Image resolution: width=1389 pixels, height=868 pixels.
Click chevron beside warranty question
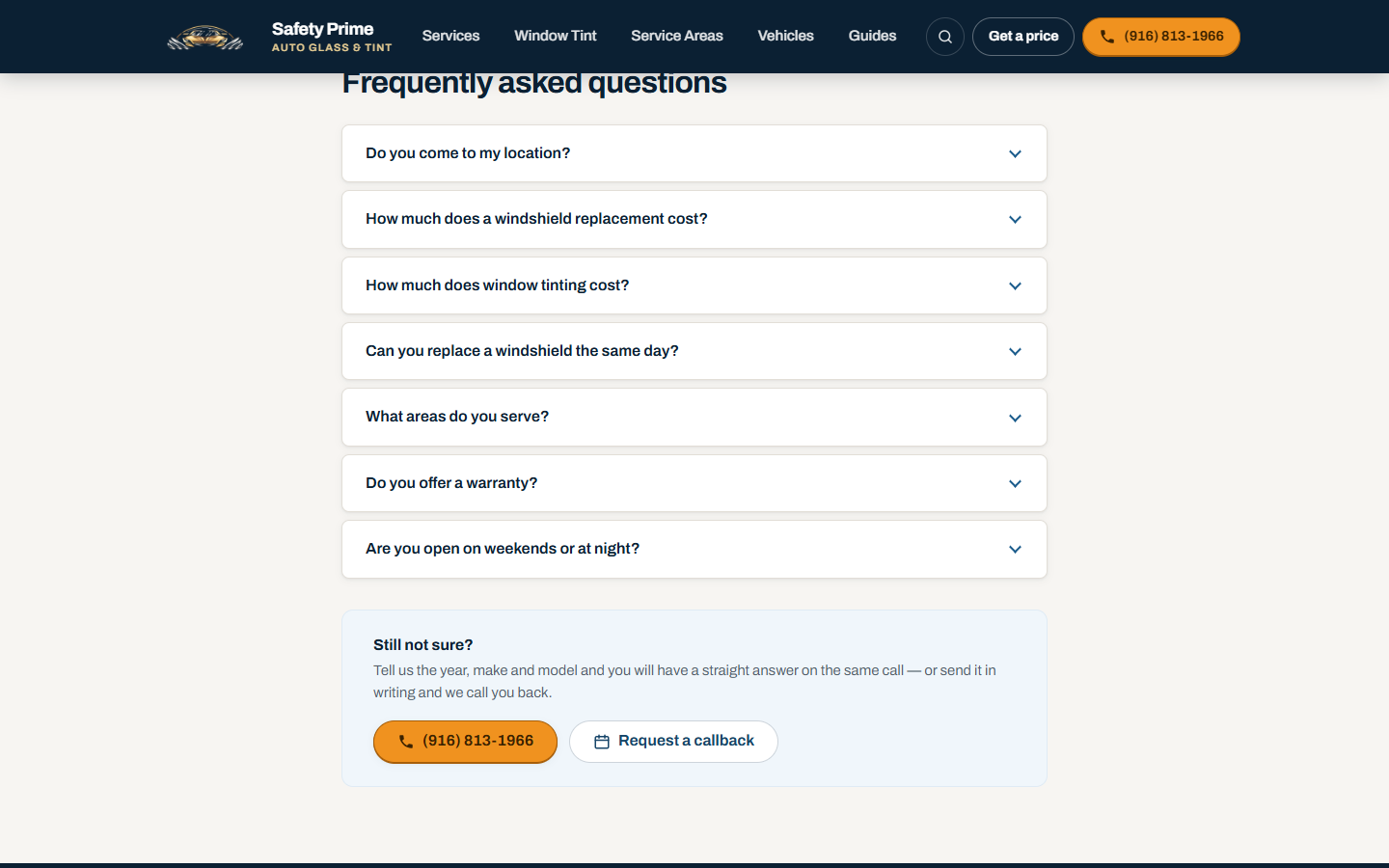tap(1015, 483)
